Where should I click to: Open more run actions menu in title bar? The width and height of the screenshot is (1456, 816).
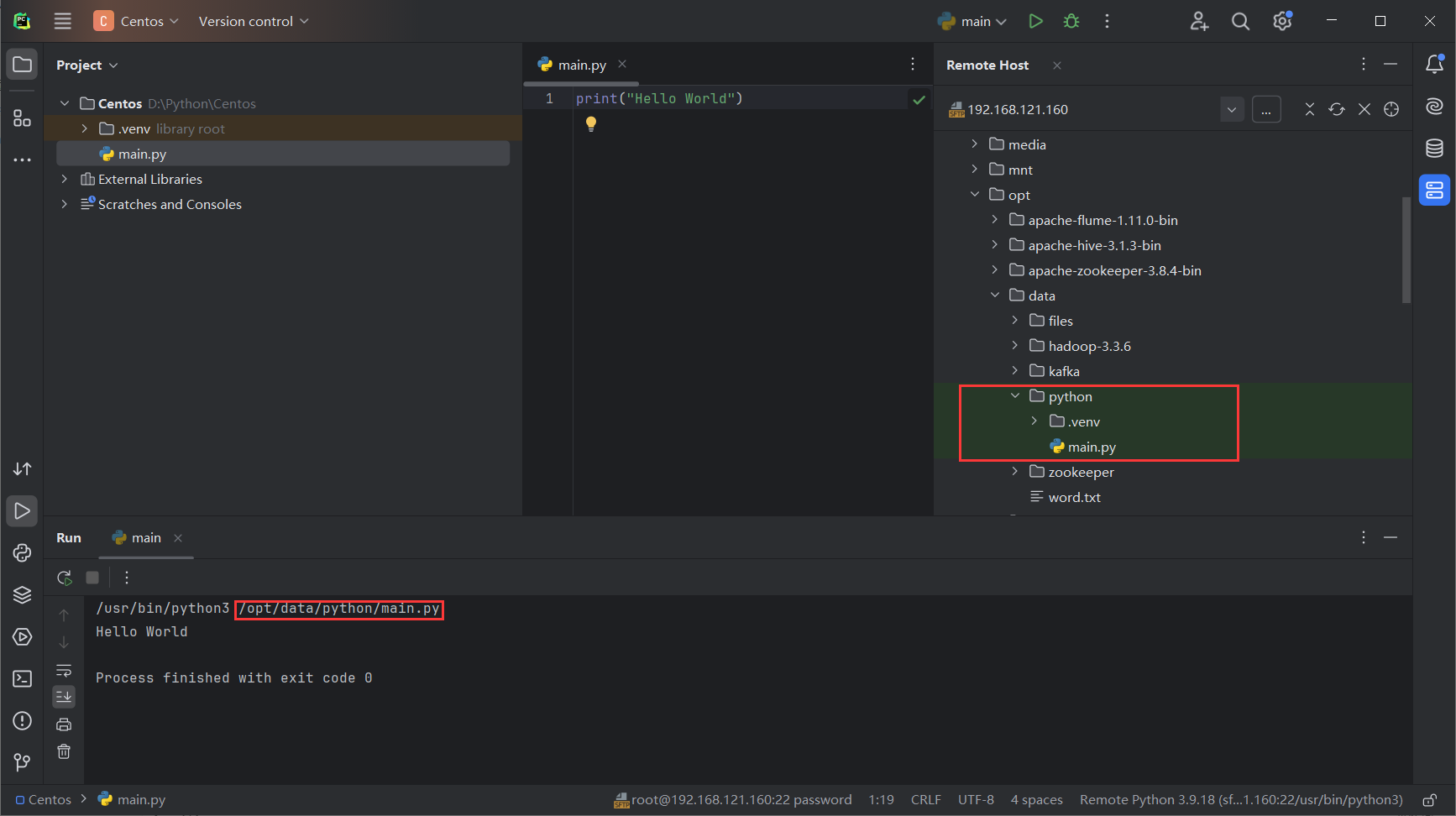tap(1107, 21)
